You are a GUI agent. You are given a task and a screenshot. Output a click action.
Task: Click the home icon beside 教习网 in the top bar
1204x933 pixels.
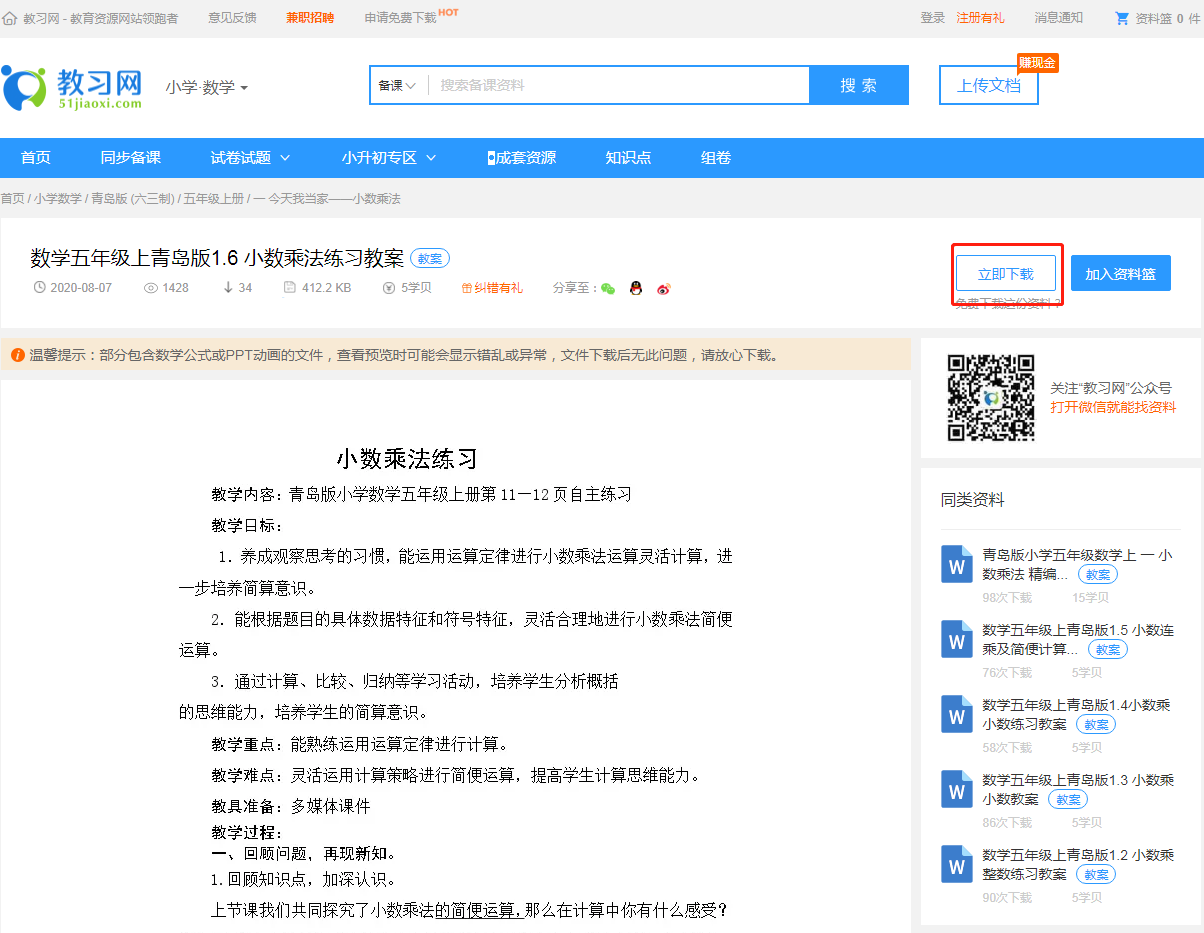10,18
